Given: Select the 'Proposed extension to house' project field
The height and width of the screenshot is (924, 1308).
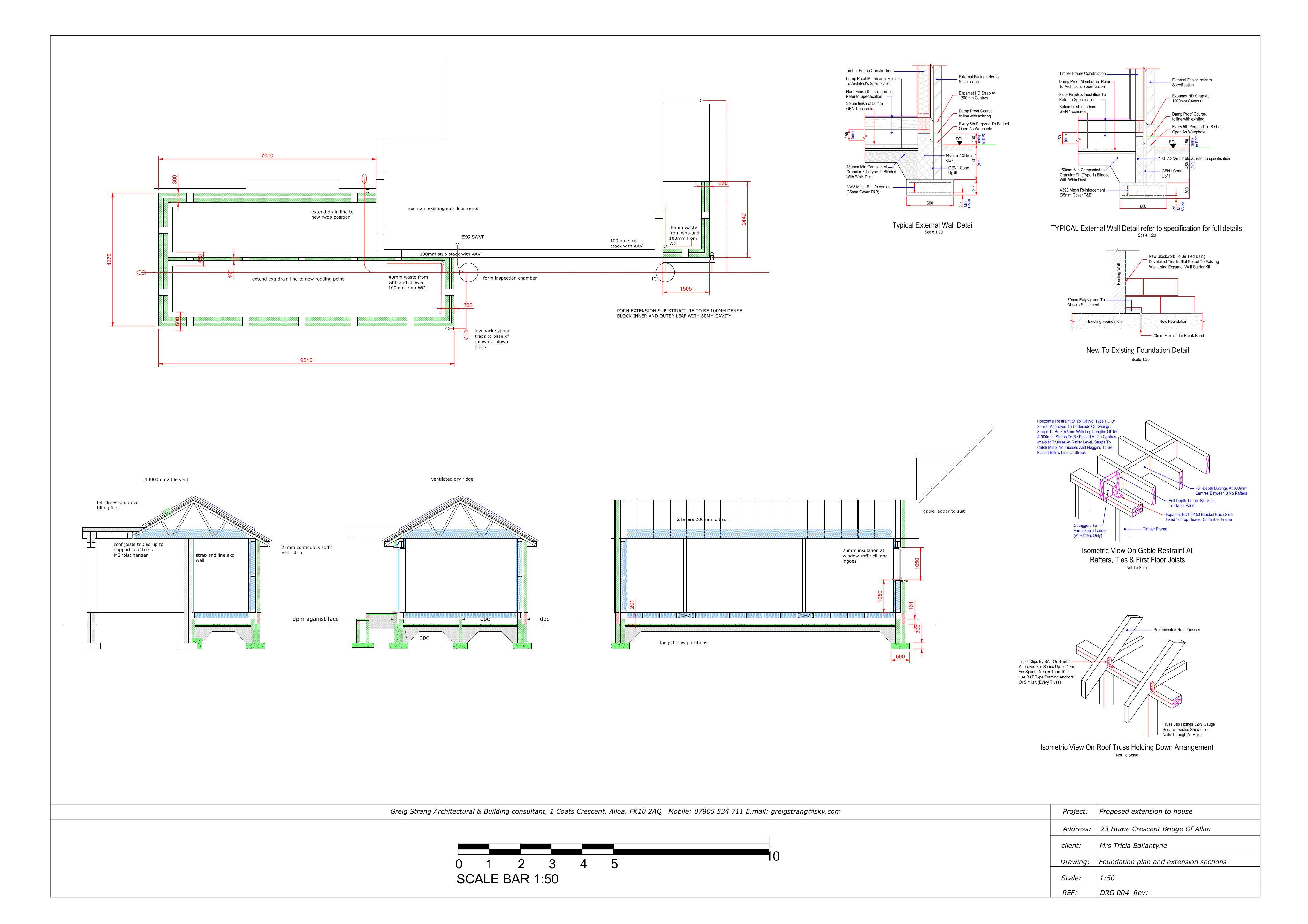Looking at the screenshot, I should (x=1146, y=811).
